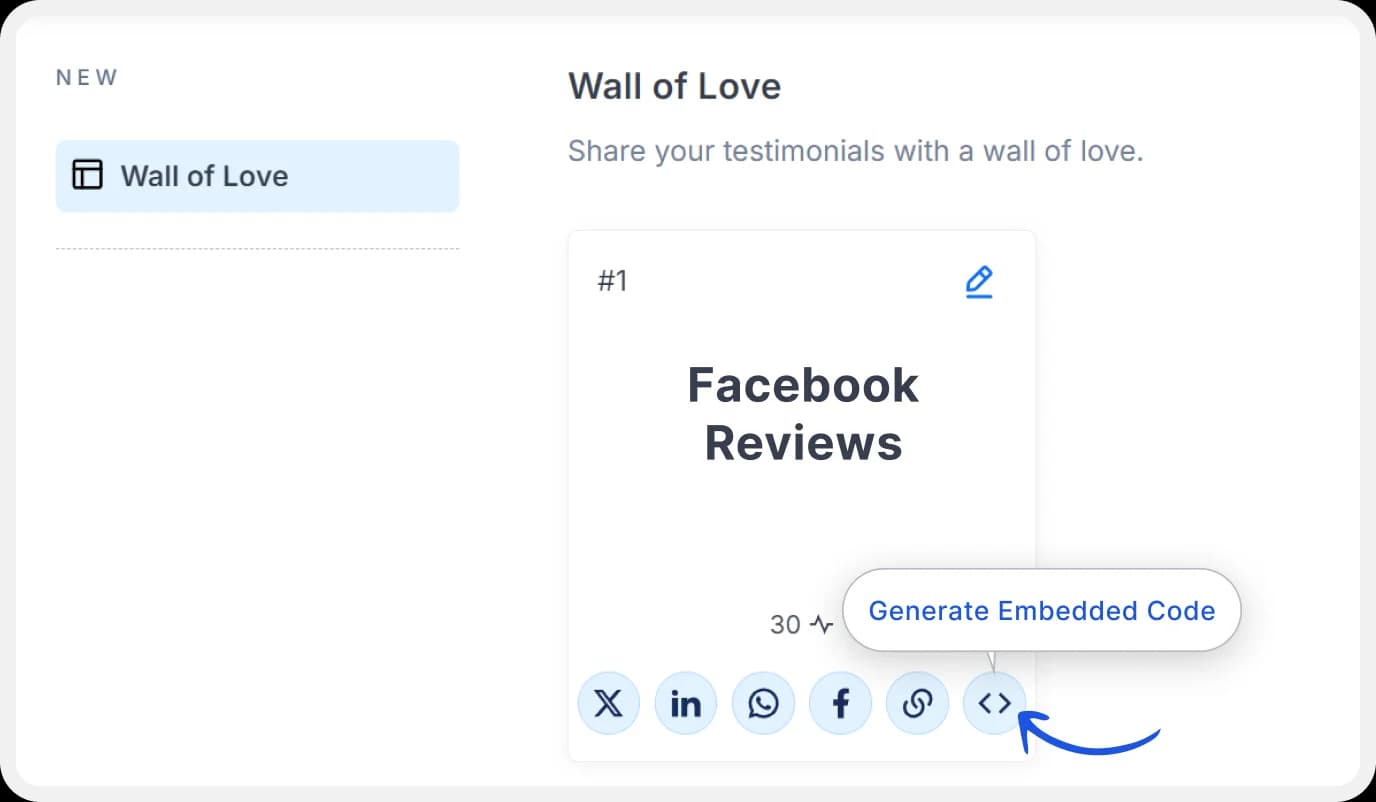The image size is (1376, 802).
Task: Click the testimonials description text
Action: (856, 150)
